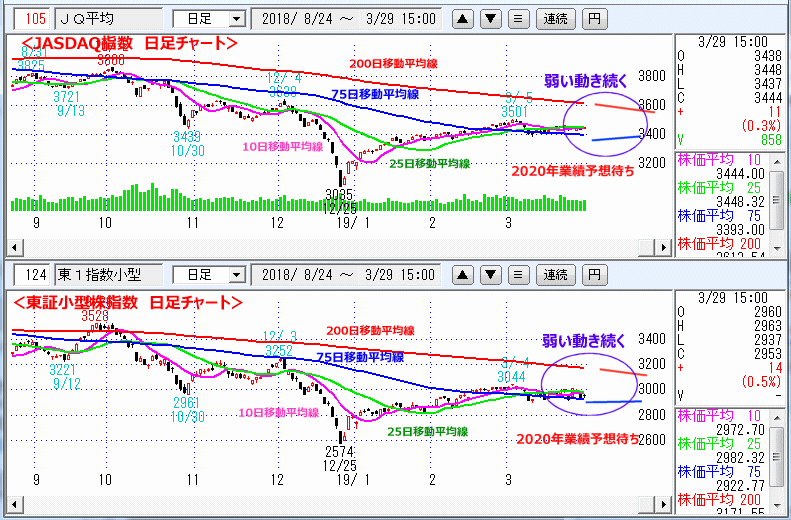Image resolution: width=791 pixels, height=520 pixels.
Task: Click 連続 button in JQ平均 toolbar
Action: click(x=555, y=19)
